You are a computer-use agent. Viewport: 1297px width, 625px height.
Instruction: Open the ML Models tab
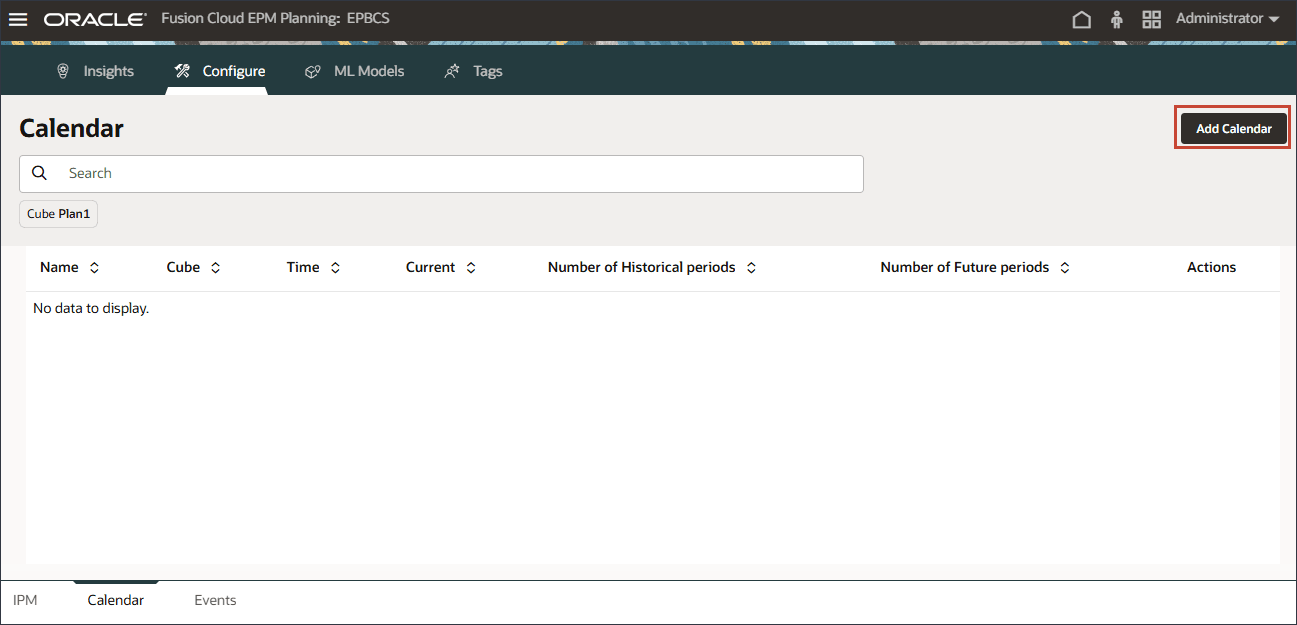click(x=355, y=71)
